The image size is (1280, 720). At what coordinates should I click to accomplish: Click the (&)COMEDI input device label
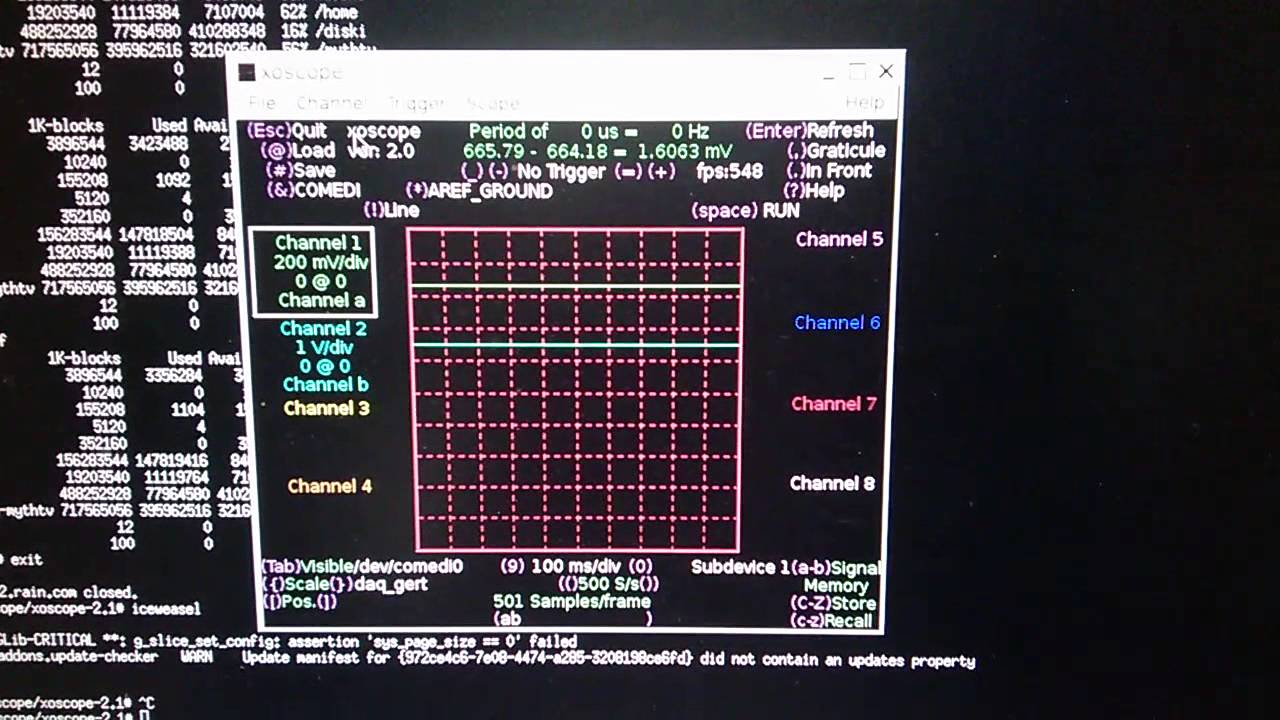[313, 190]
